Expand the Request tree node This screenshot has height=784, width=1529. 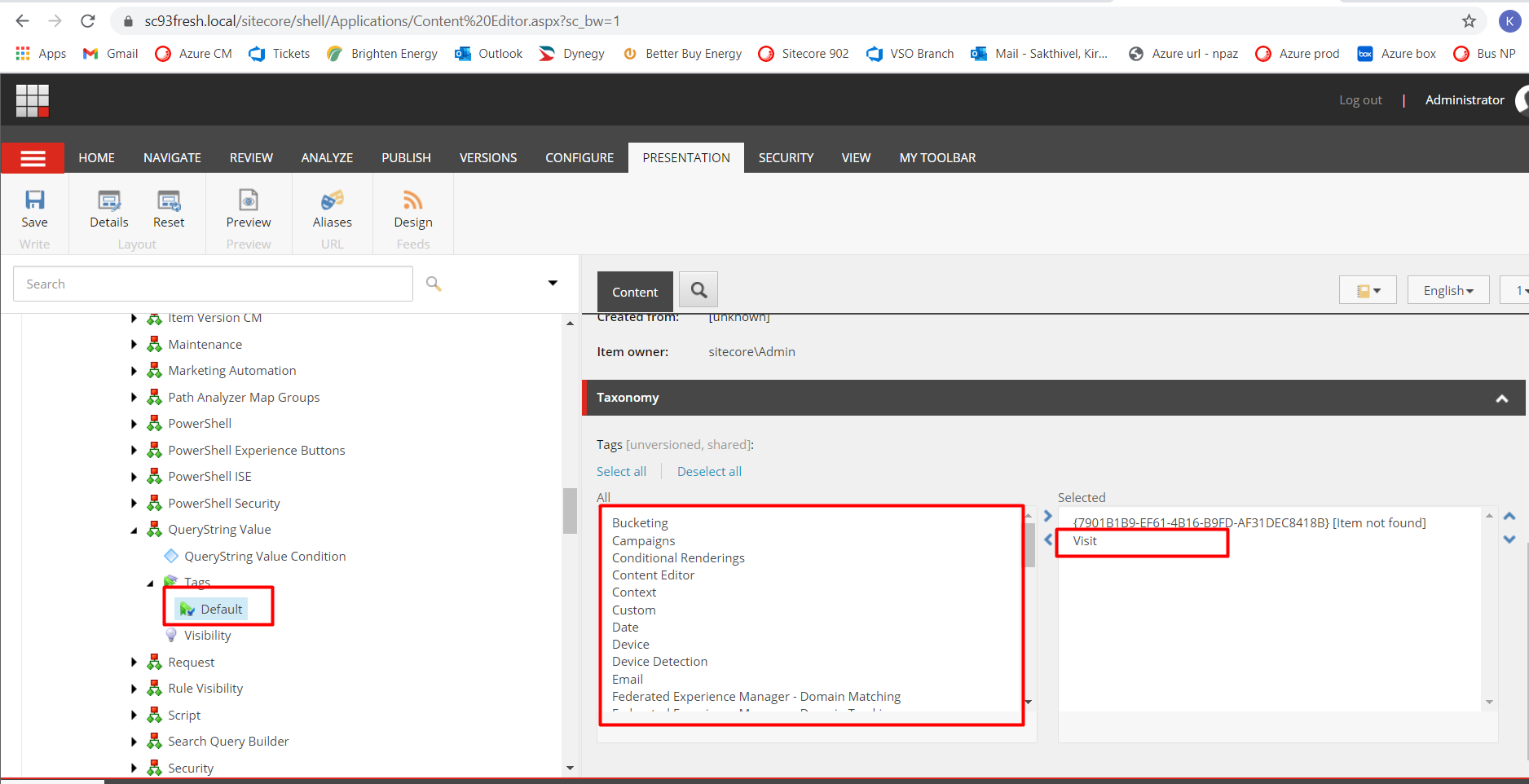[134, 663]
